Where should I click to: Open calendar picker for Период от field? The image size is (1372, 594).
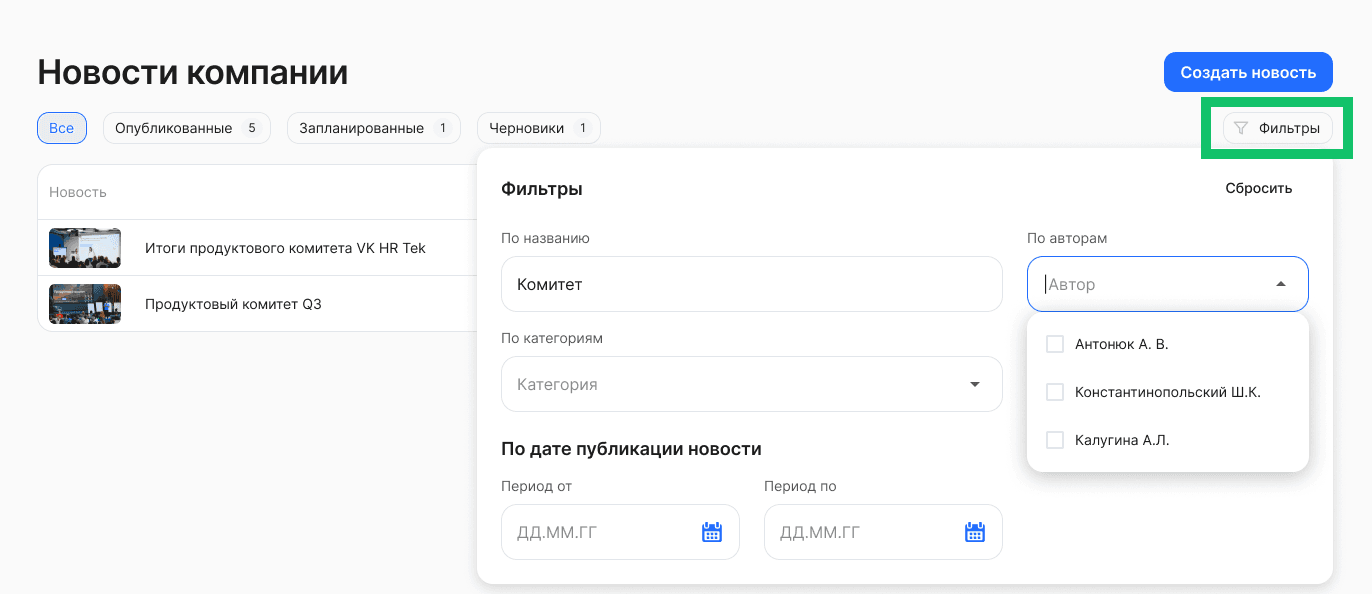711,531
